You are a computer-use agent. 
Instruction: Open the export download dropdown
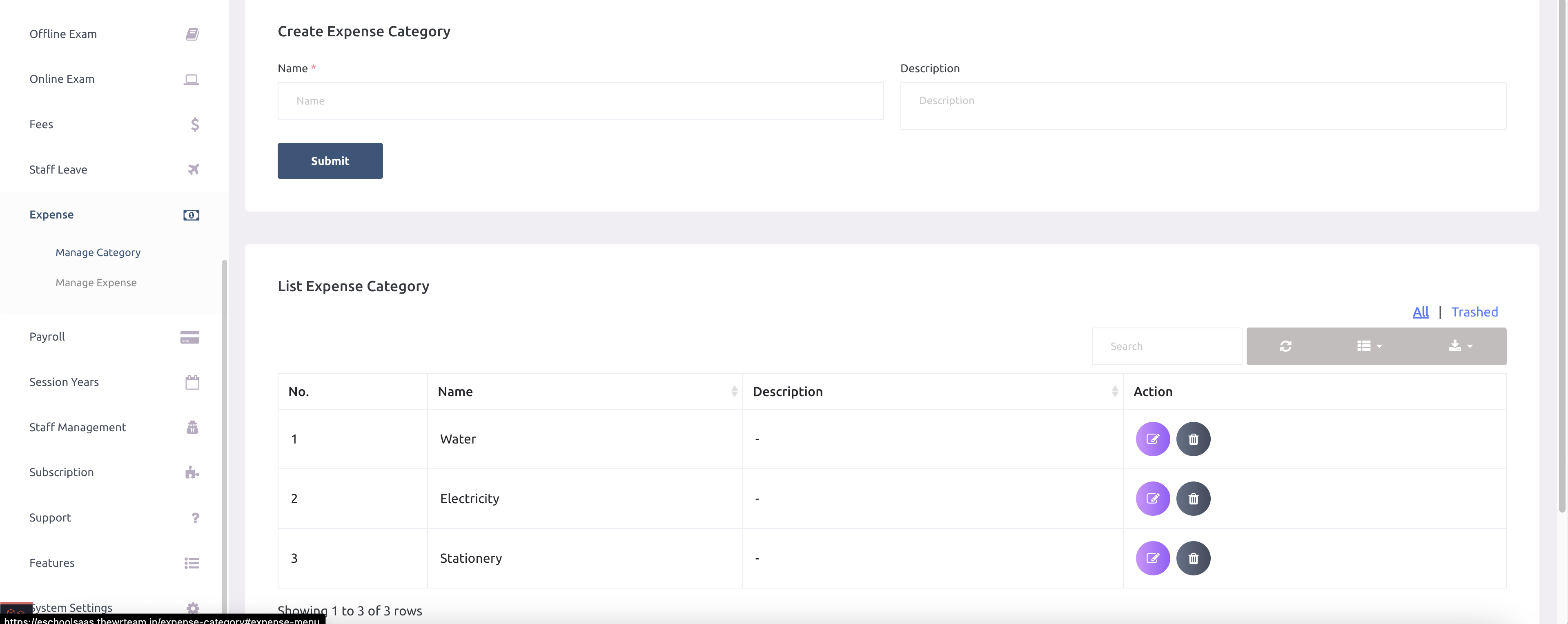[x=1460, y=346]
